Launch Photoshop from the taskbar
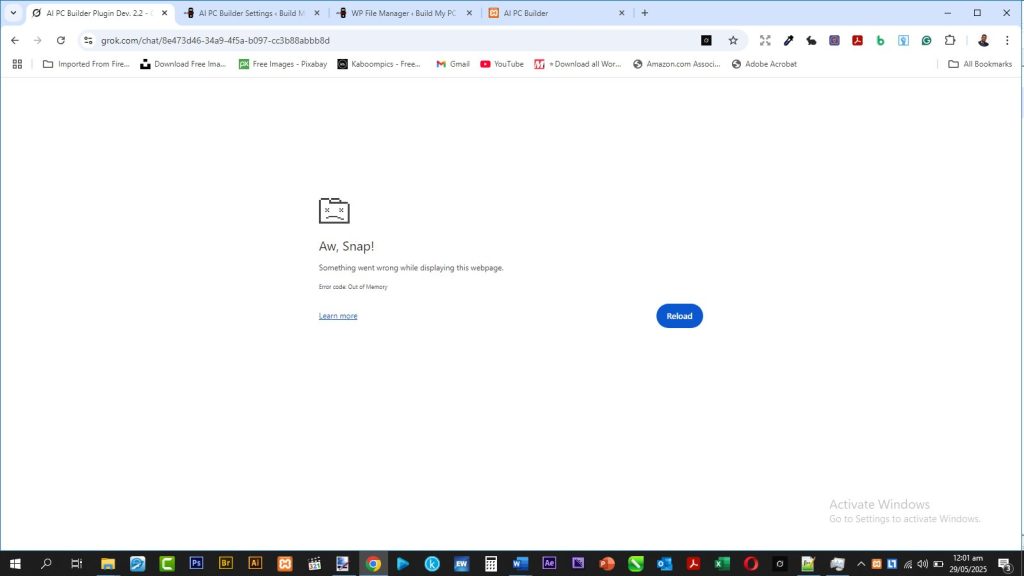This screenshot has height=576, width=1024. [196, 564]
